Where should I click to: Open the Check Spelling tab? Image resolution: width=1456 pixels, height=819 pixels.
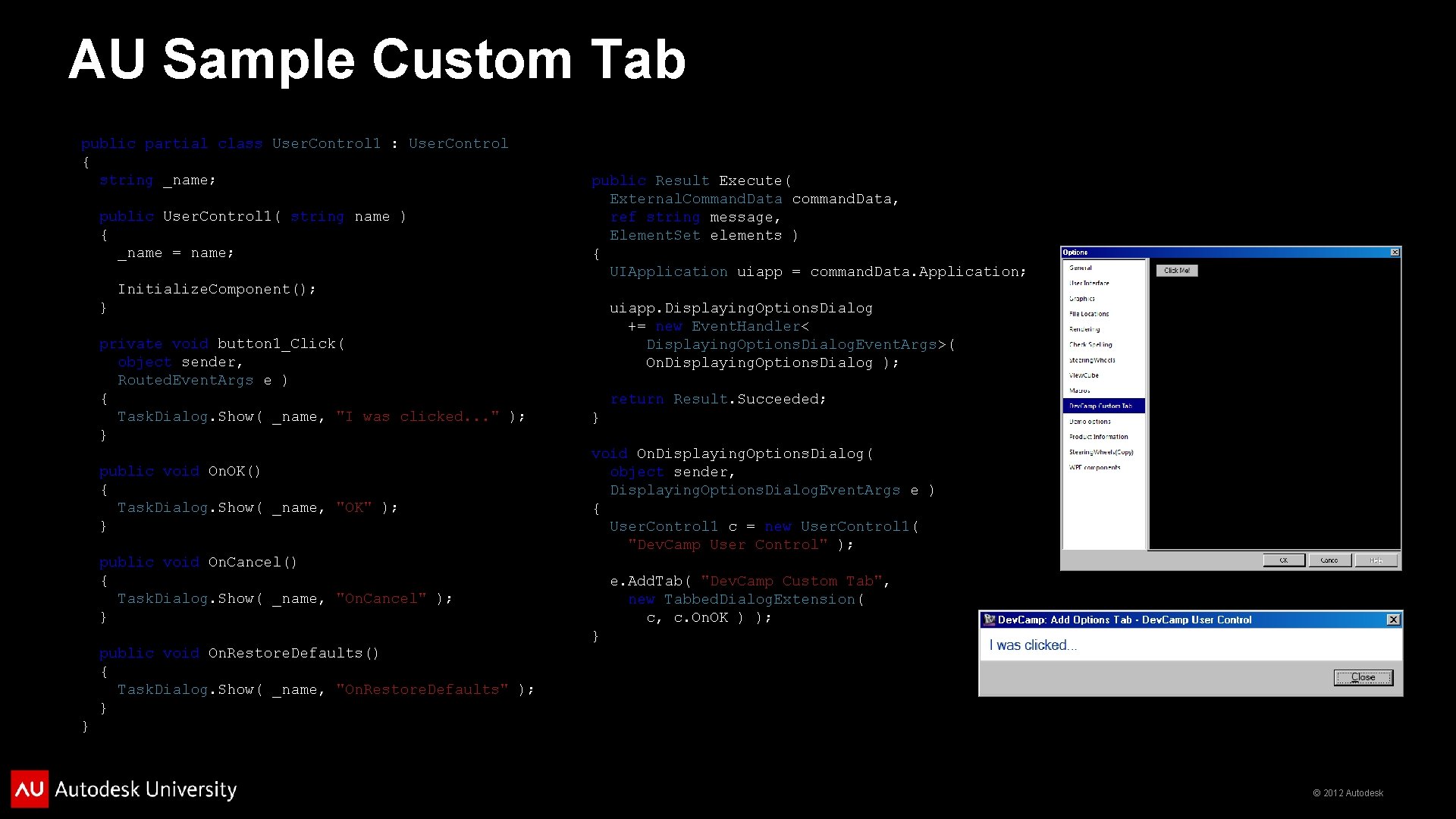point(1090,344)
